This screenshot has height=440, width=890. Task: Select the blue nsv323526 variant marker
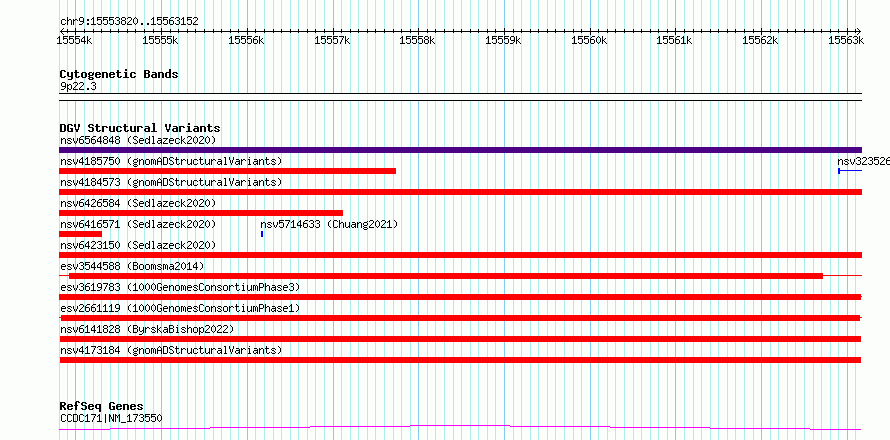pyautogui.click(x=850, y=171)
